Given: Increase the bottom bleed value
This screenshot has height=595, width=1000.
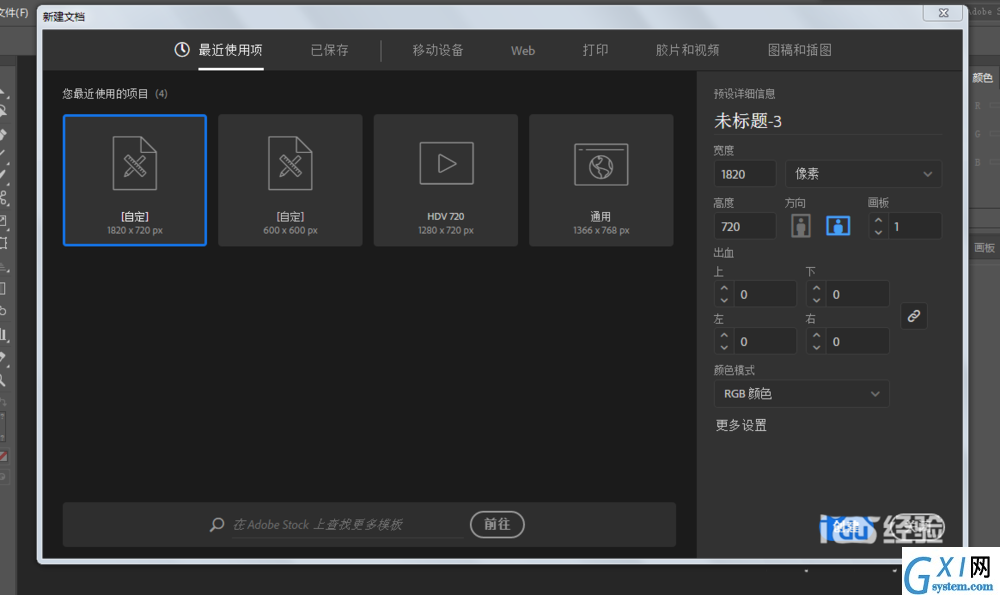Looking at the screenshot, I should click(816, 288).
